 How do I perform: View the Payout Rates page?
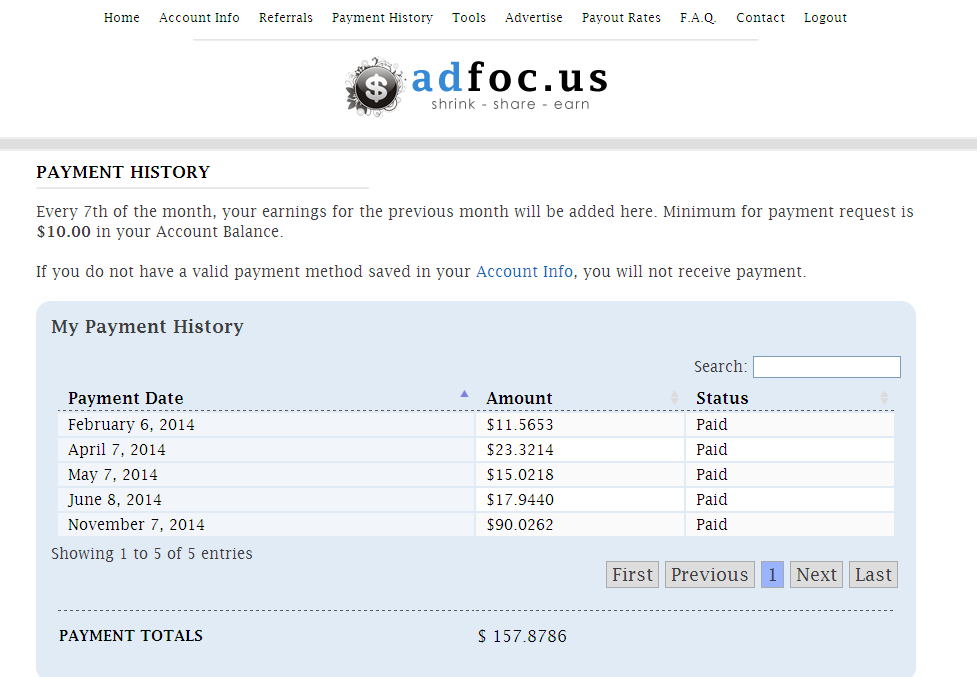[x=621, y=18]
